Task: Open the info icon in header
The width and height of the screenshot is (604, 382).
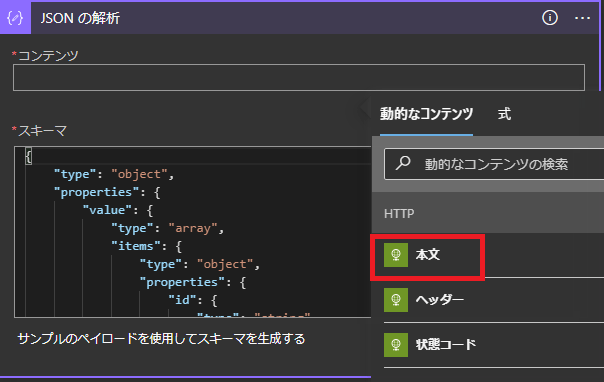Action: coord(550,18)
